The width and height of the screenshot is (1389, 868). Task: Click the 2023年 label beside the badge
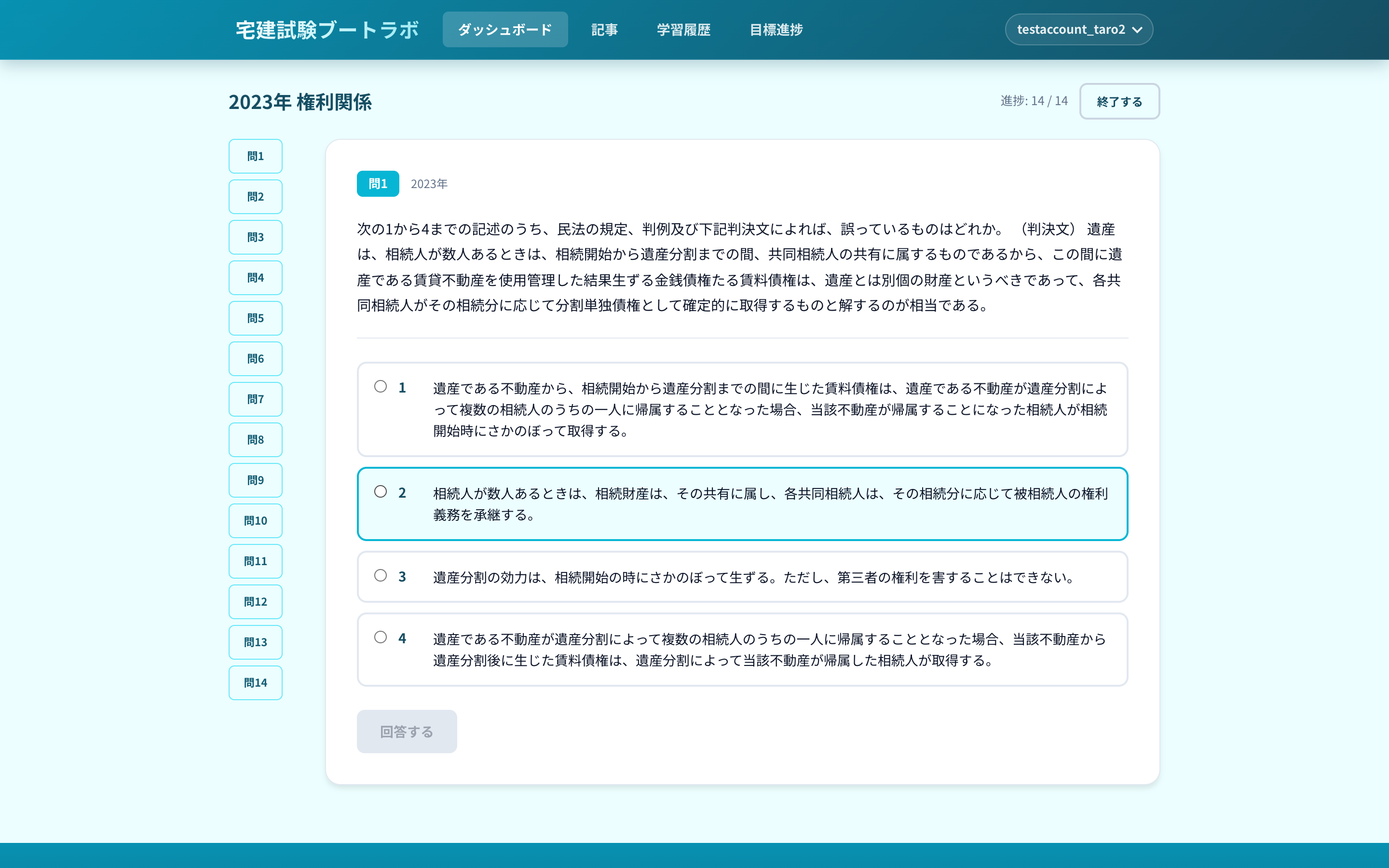[429, 184]
